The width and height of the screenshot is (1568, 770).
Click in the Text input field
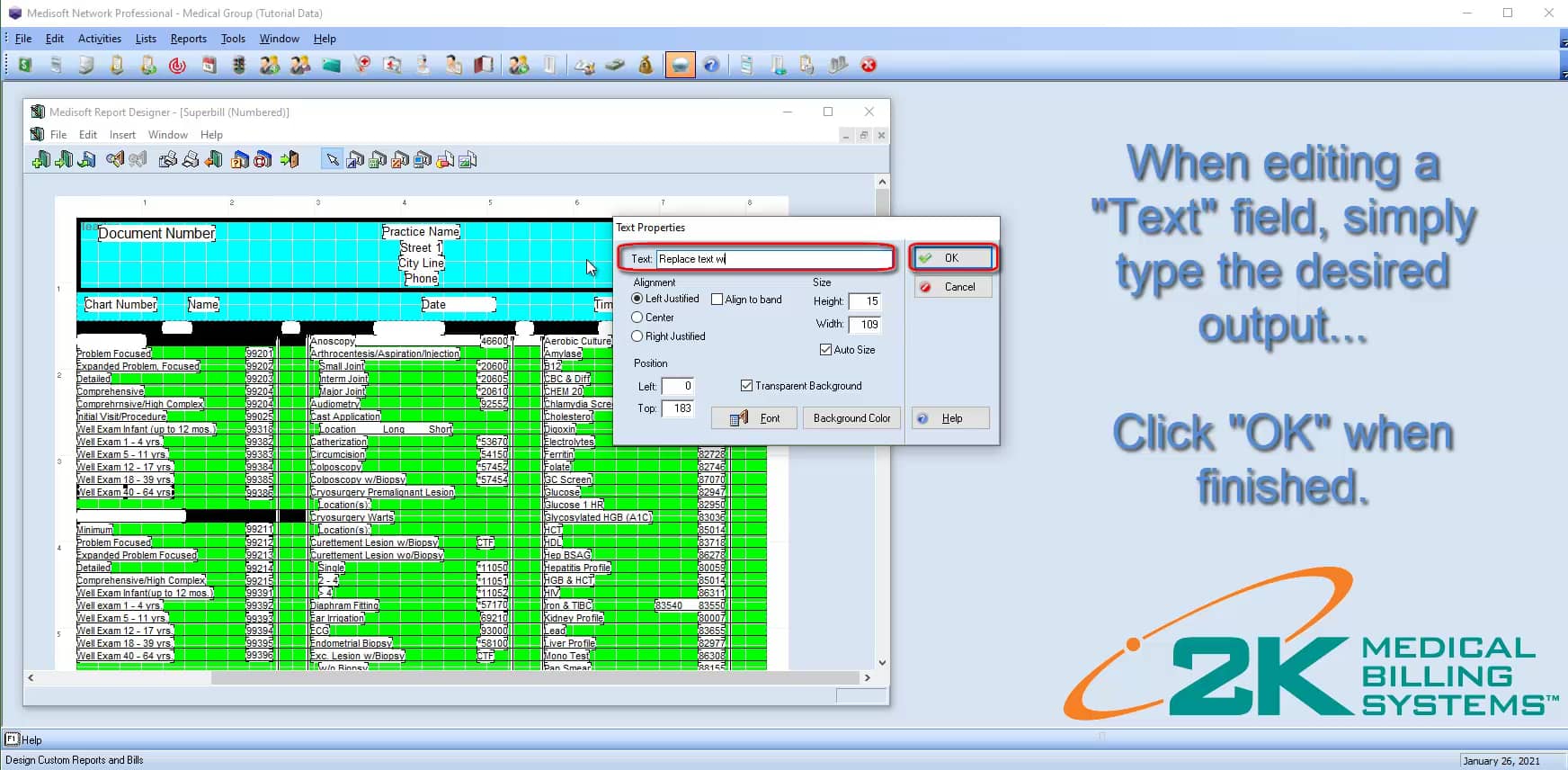point(773,259)
